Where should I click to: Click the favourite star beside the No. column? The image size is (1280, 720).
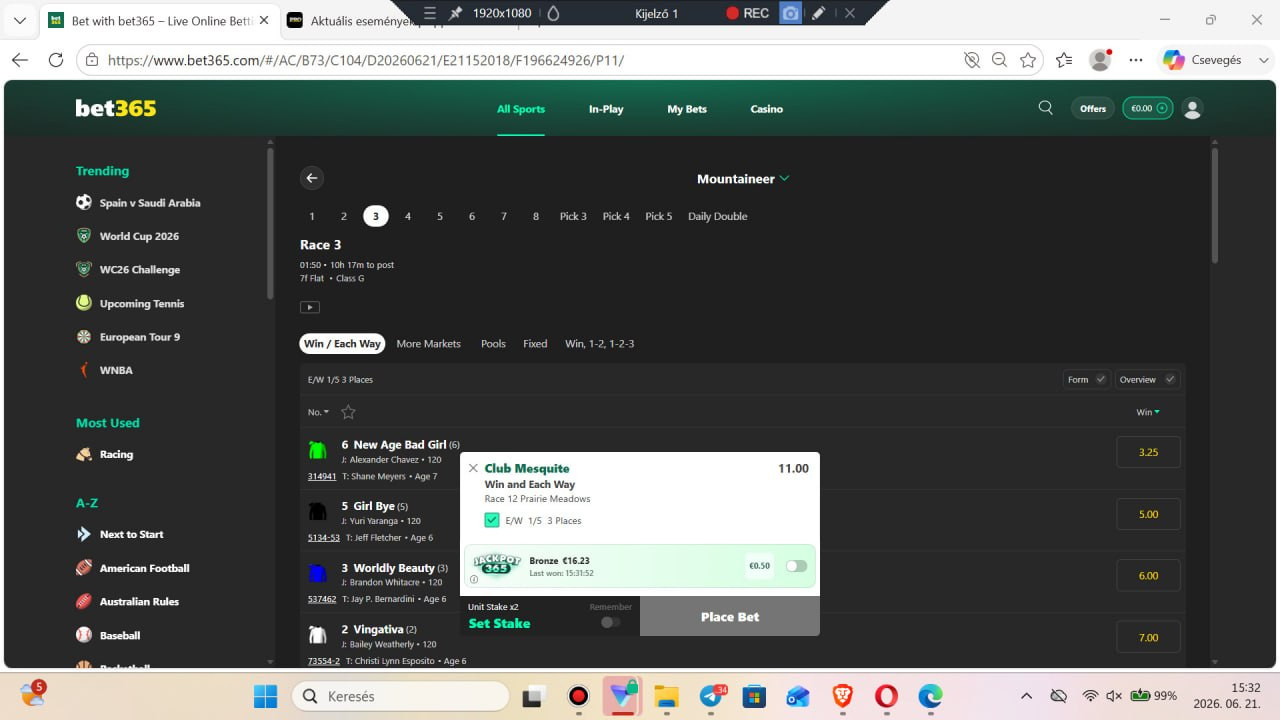coord(348,412)
